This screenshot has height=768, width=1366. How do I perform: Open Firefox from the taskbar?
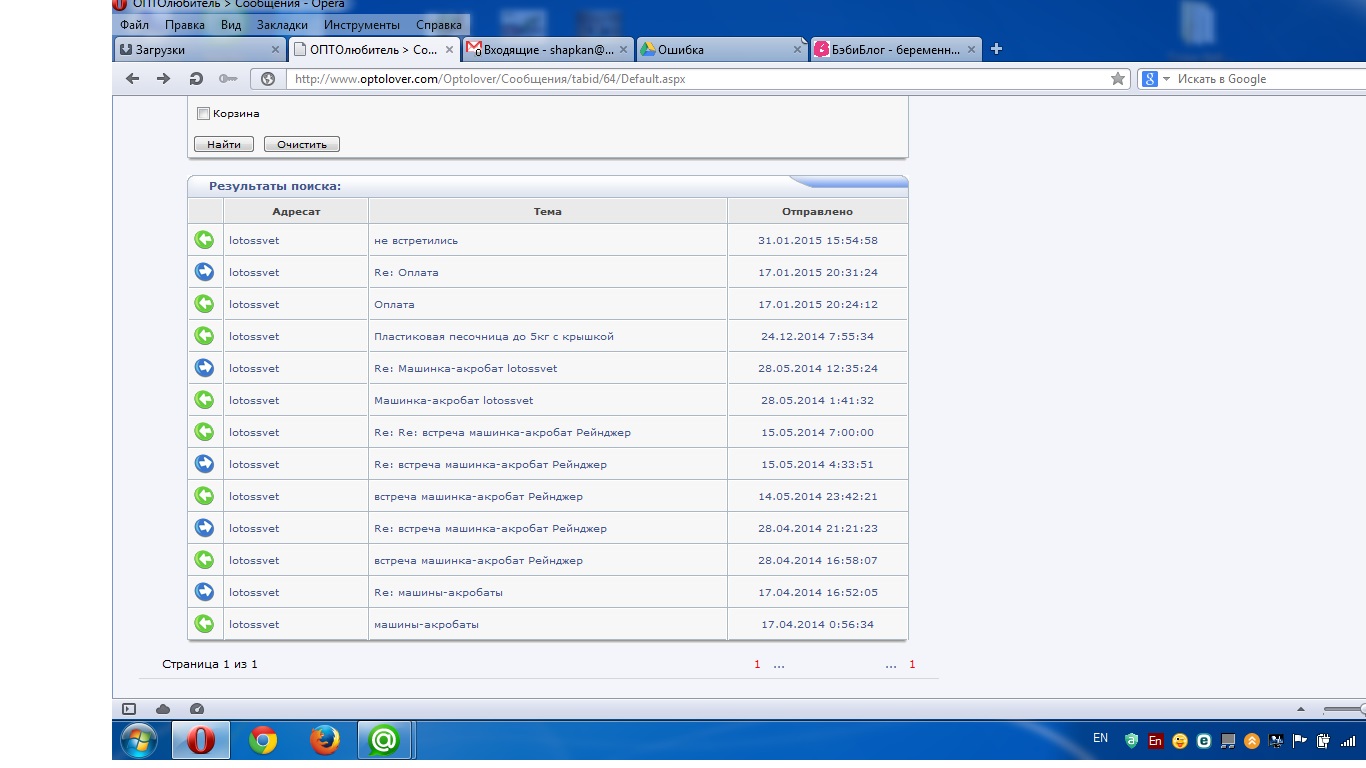324,740
